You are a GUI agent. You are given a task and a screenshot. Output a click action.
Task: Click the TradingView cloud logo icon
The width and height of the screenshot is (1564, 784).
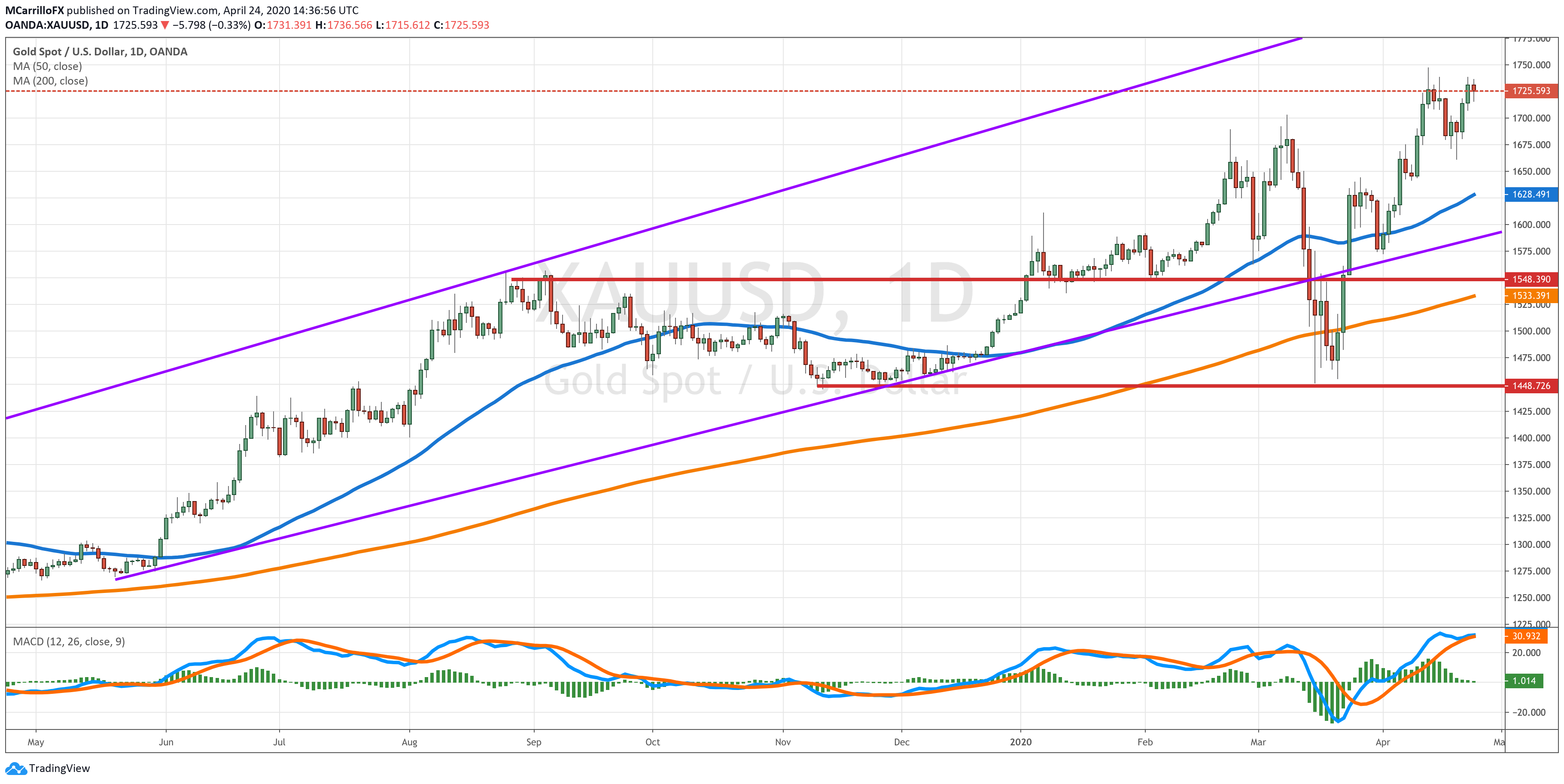[x=16, y=768]
